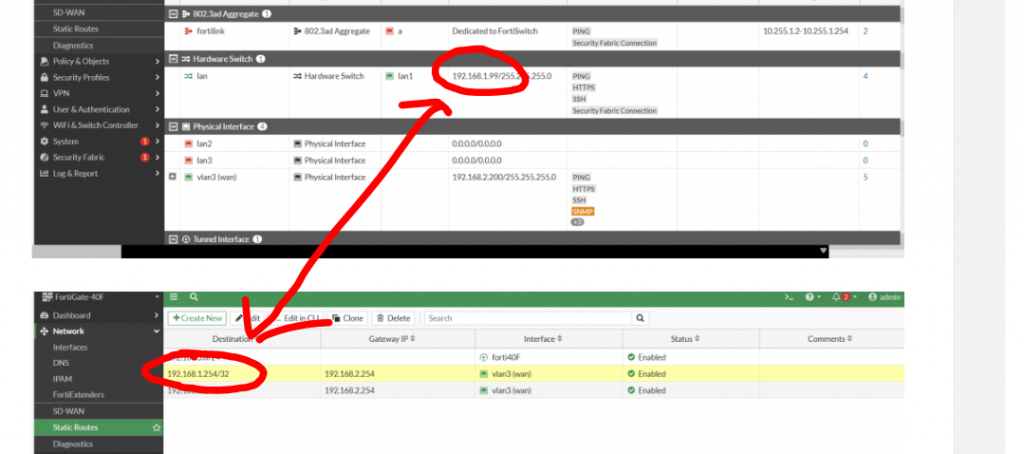Open System menu
The width and height of the screenshot is (1024, 454).
click(x=65, y=141)
